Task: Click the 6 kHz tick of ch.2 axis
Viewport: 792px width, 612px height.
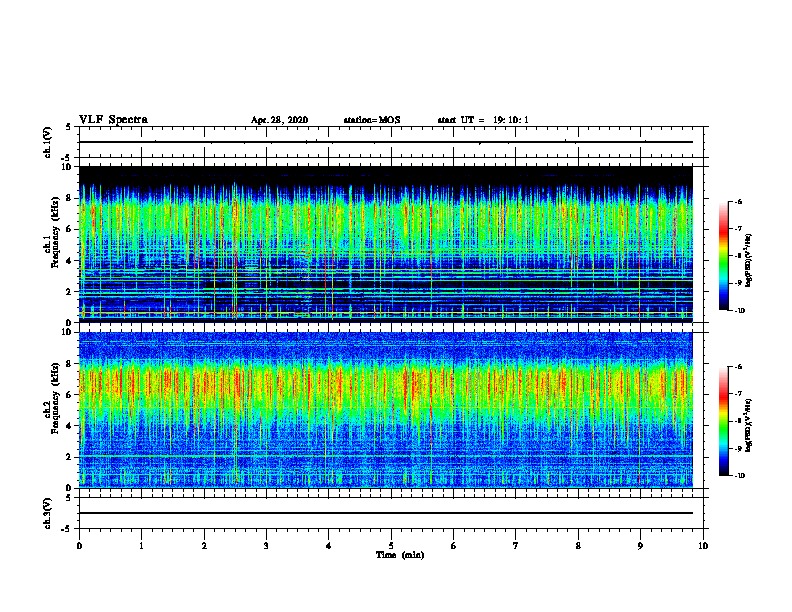Action: [69, 395]
